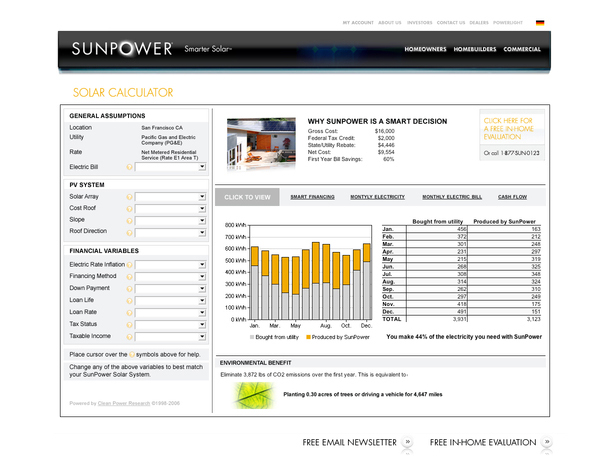Open the Electric Bill dropdown
Screen dimensions: 600x471
[x=170, y=167]
